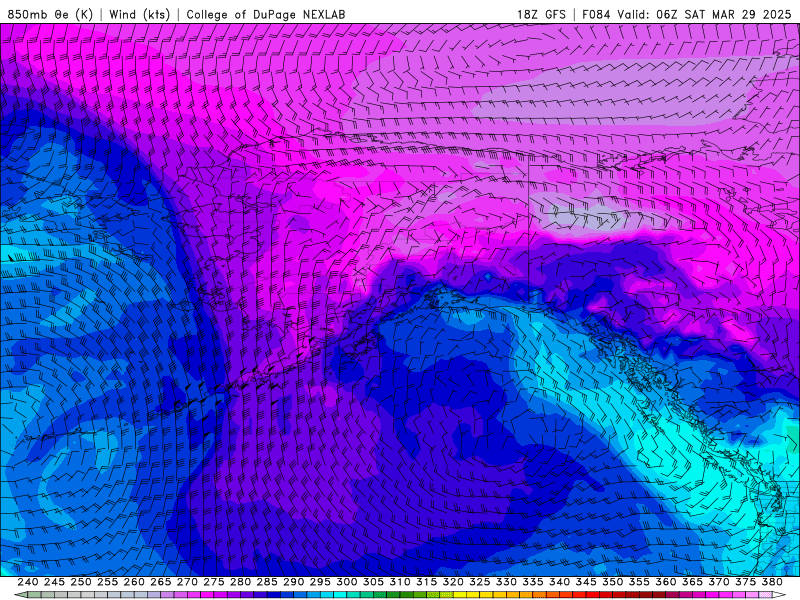Image resolution: width=800 pixels, height=600 pixels.
Task: Click the 360 value on the color scale
Action: [x=666, y=582]
